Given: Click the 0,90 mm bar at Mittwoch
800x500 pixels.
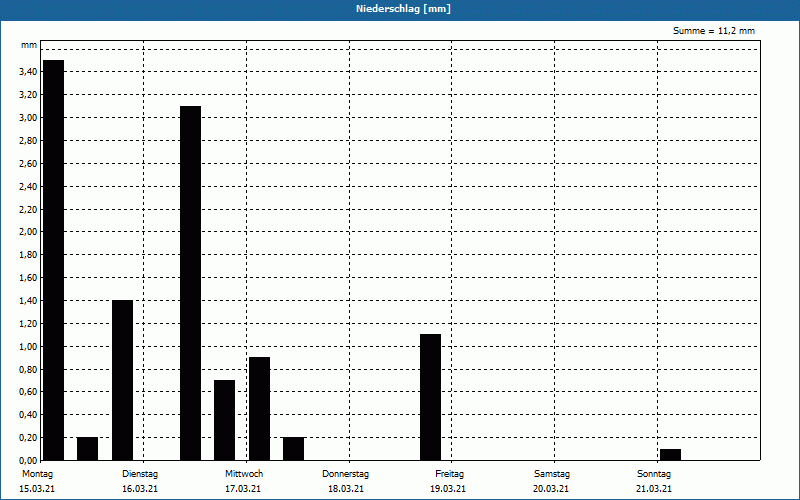Looking at the screenshot, I should pos(260,409).
